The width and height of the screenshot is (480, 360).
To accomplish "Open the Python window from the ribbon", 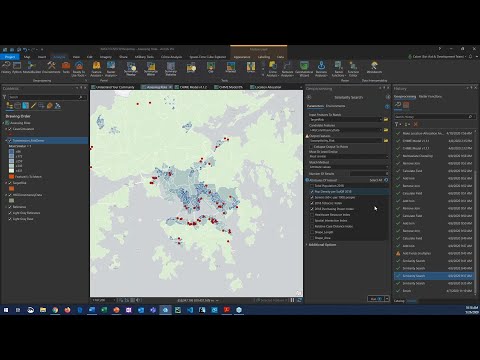I will [17, 67].
